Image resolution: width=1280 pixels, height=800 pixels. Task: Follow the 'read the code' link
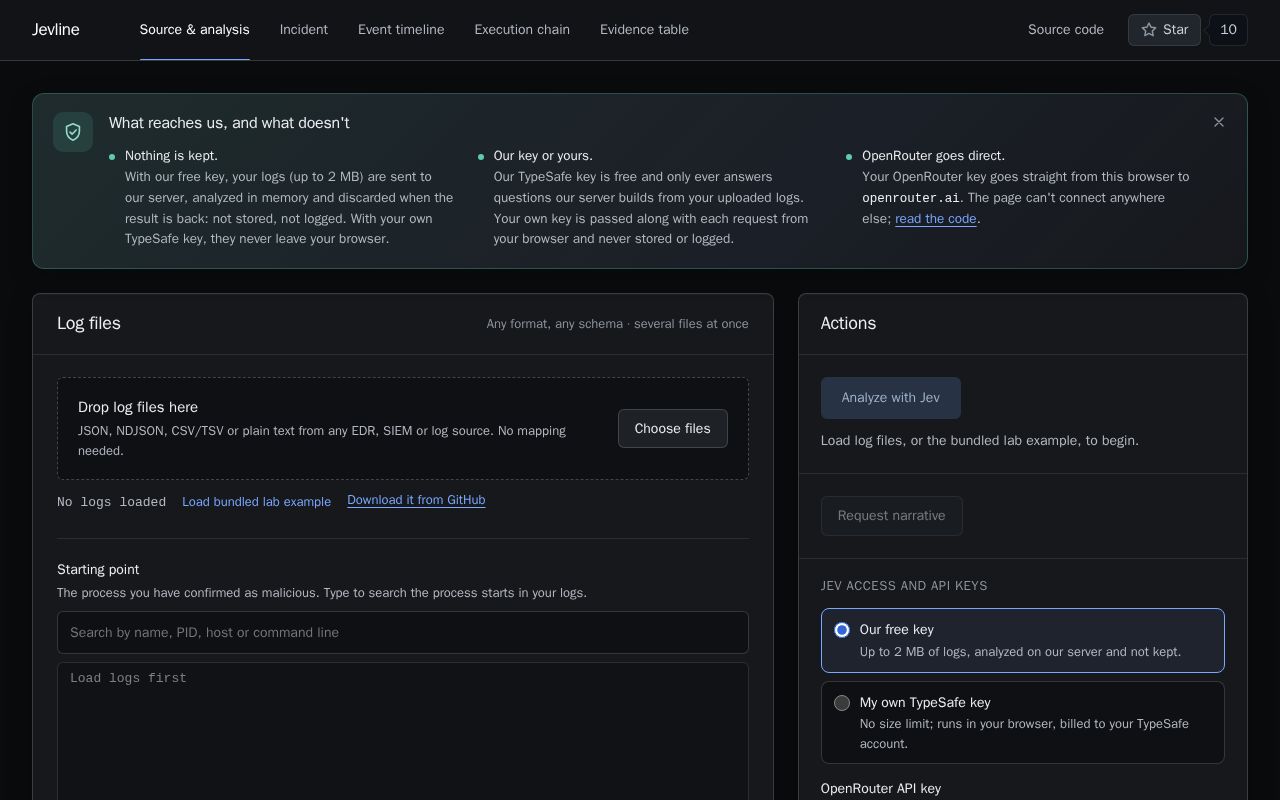(x=935, y=219)
